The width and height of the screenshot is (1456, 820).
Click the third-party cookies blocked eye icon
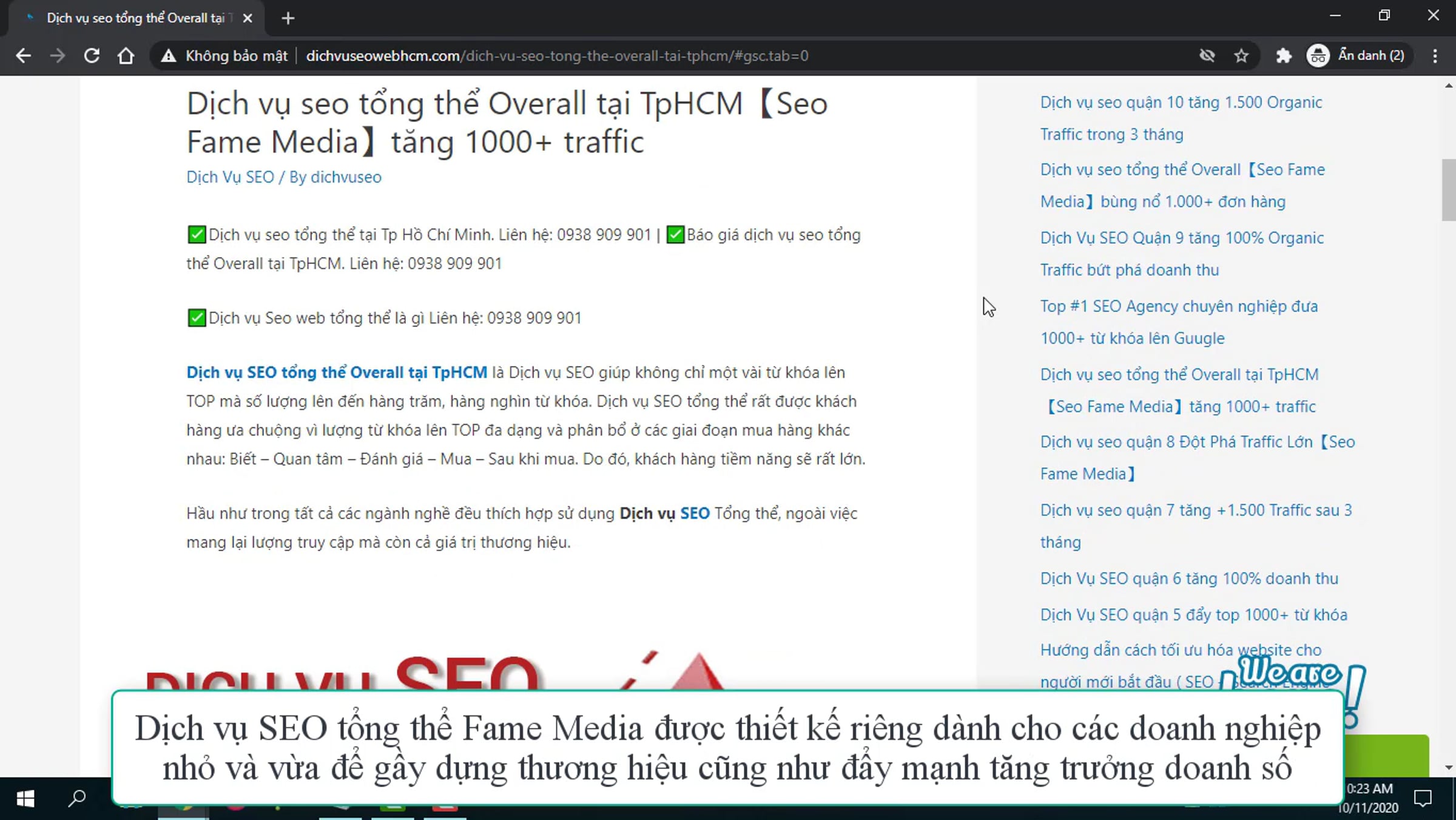[x=1207, y=56]
